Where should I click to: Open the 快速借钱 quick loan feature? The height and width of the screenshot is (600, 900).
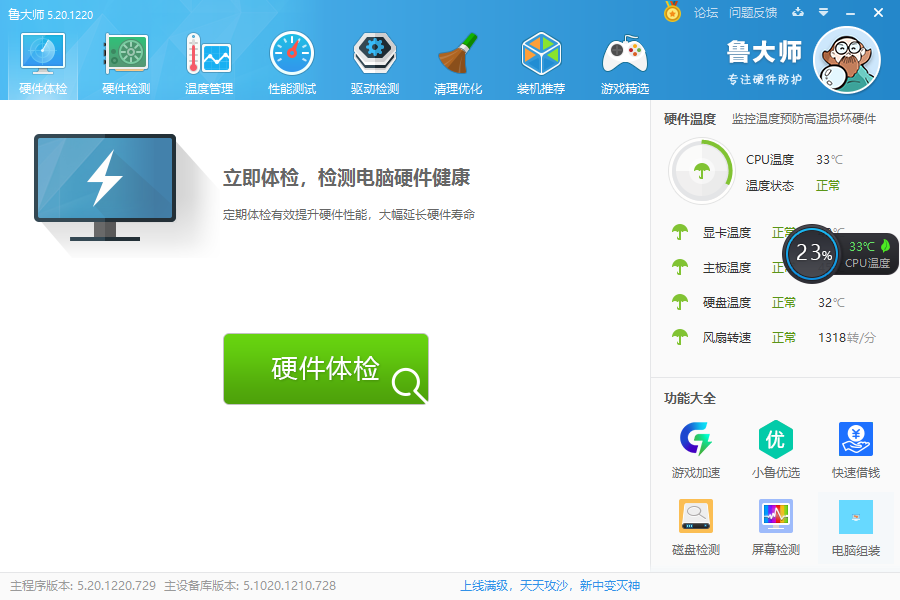coord(855,448)
